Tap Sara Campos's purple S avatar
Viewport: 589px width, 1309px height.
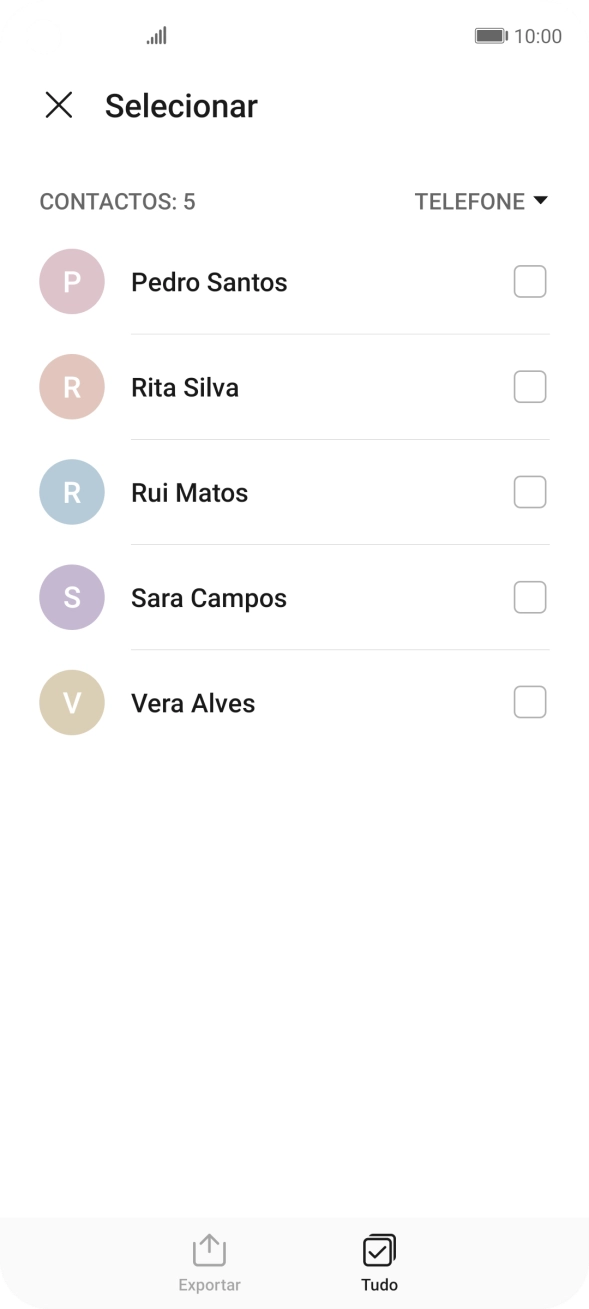71,597
